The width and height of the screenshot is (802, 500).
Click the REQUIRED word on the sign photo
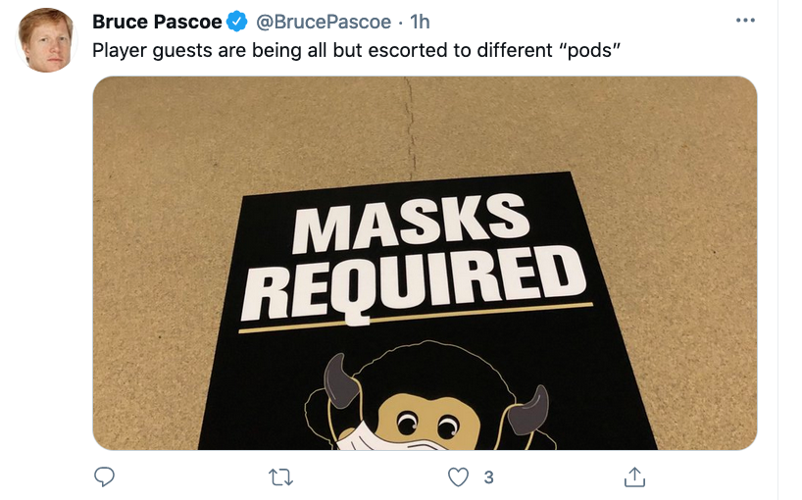[414, 285]
